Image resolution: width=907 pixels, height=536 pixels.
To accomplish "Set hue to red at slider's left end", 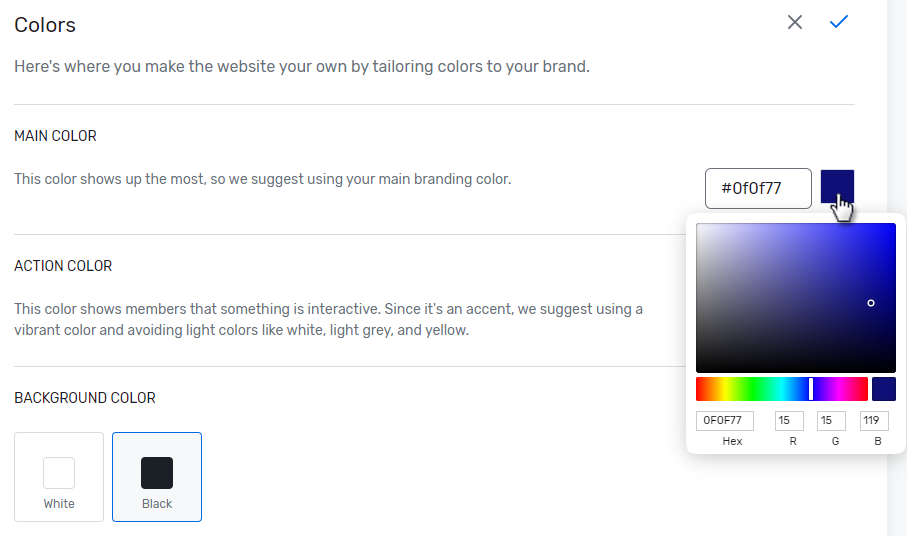I will tap(698, 389).
